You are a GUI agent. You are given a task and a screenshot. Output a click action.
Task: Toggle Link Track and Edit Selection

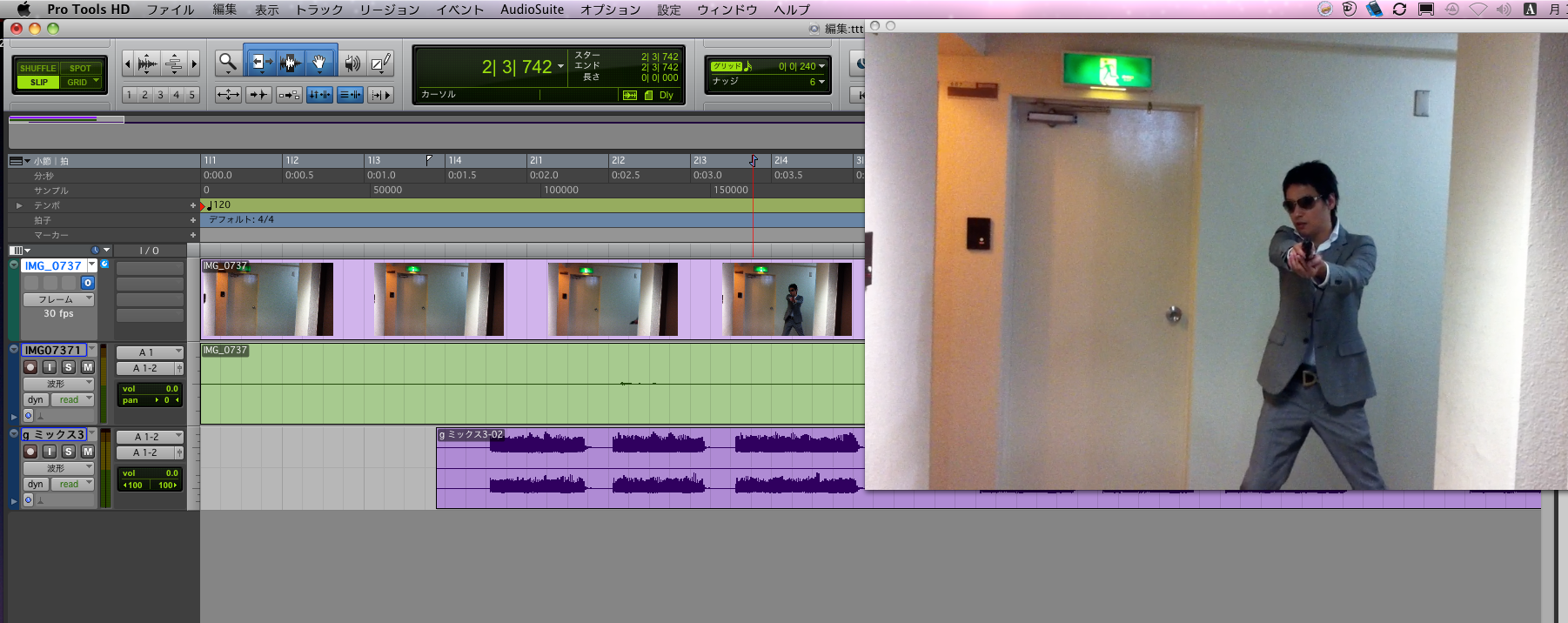pyautogui.click(x=350, y=95)
